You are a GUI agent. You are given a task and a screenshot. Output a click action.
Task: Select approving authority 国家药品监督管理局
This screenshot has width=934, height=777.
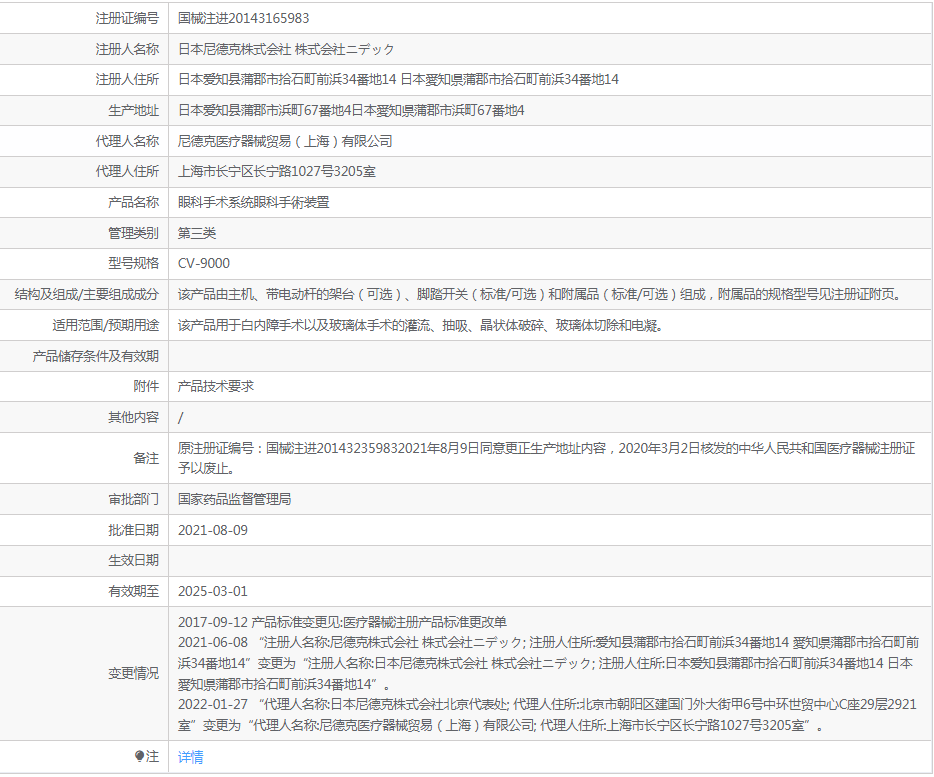tap(235, 499)
